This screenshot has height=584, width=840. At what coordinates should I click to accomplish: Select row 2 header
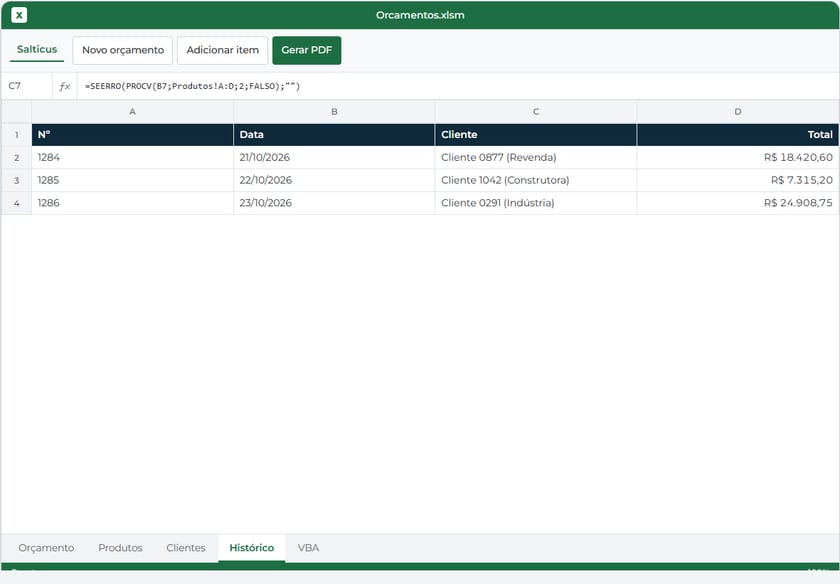17,158
